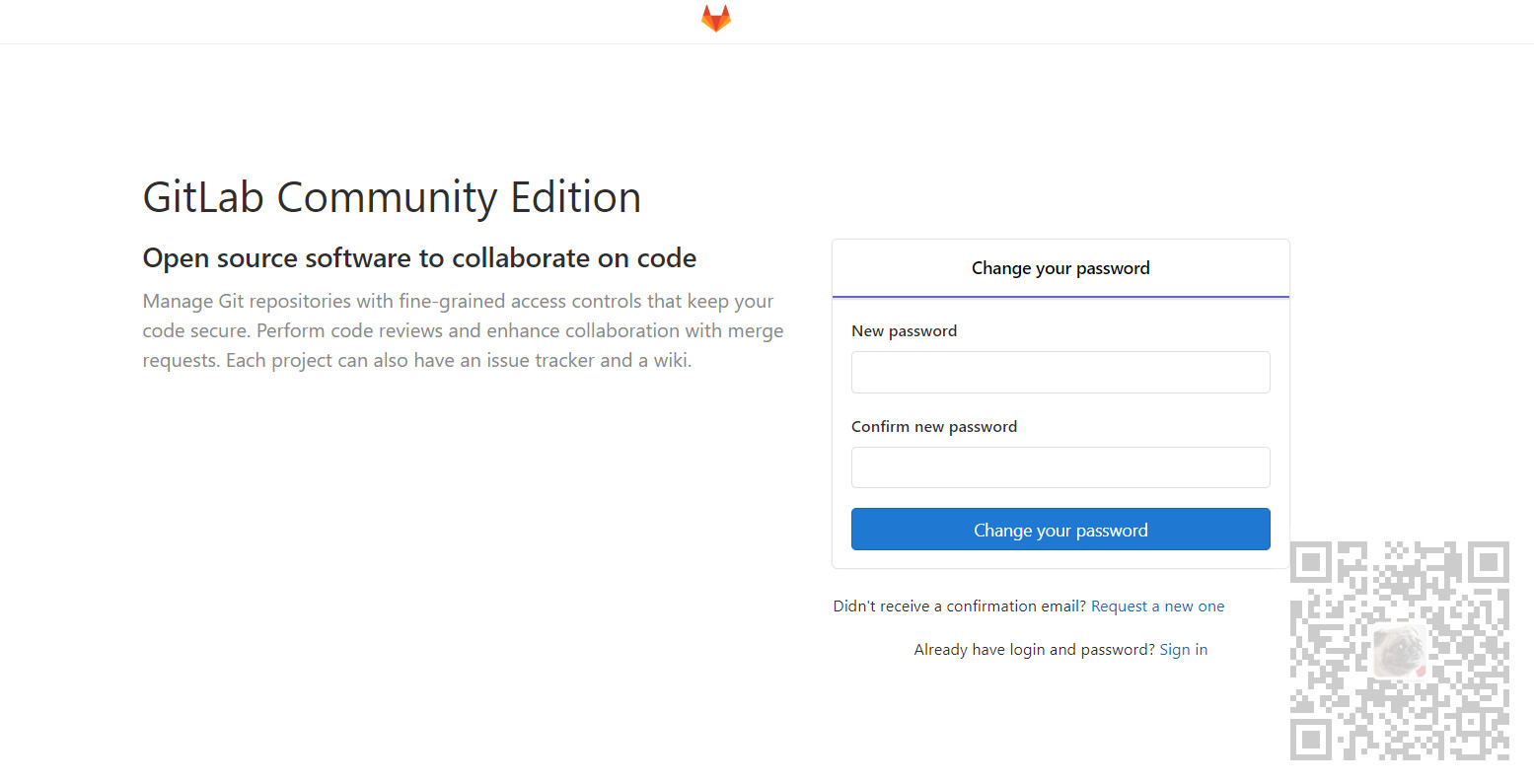The width and height of the screenshot is (1534, 784).
Task: Click 'Didn't receive a confirmation email?' text
Action: pos(959,606)
